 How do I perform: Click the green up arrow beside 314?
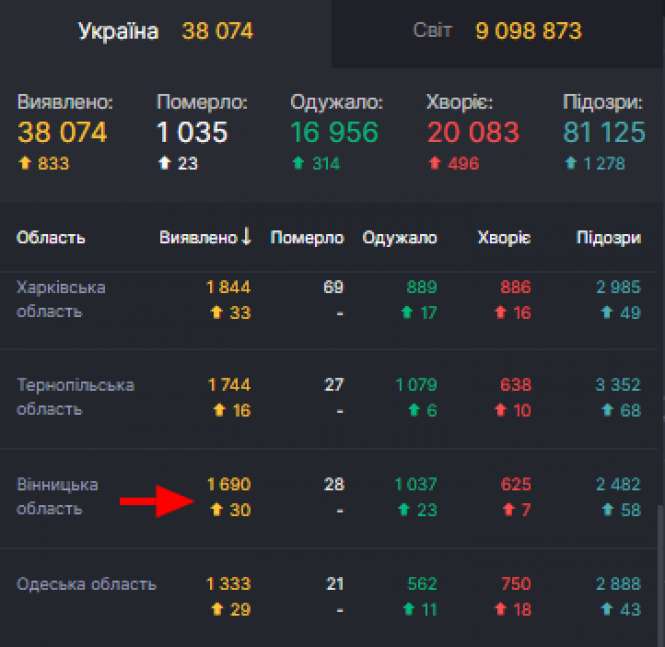pos(298,164)
